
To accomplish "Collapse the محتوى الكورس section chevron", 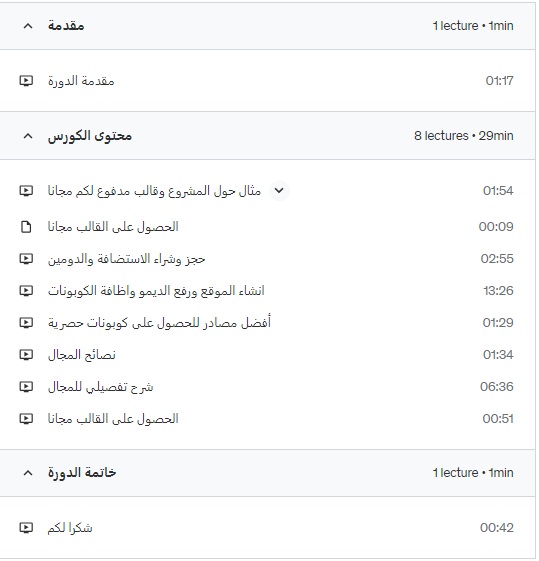I will click(x=28, y=136).
